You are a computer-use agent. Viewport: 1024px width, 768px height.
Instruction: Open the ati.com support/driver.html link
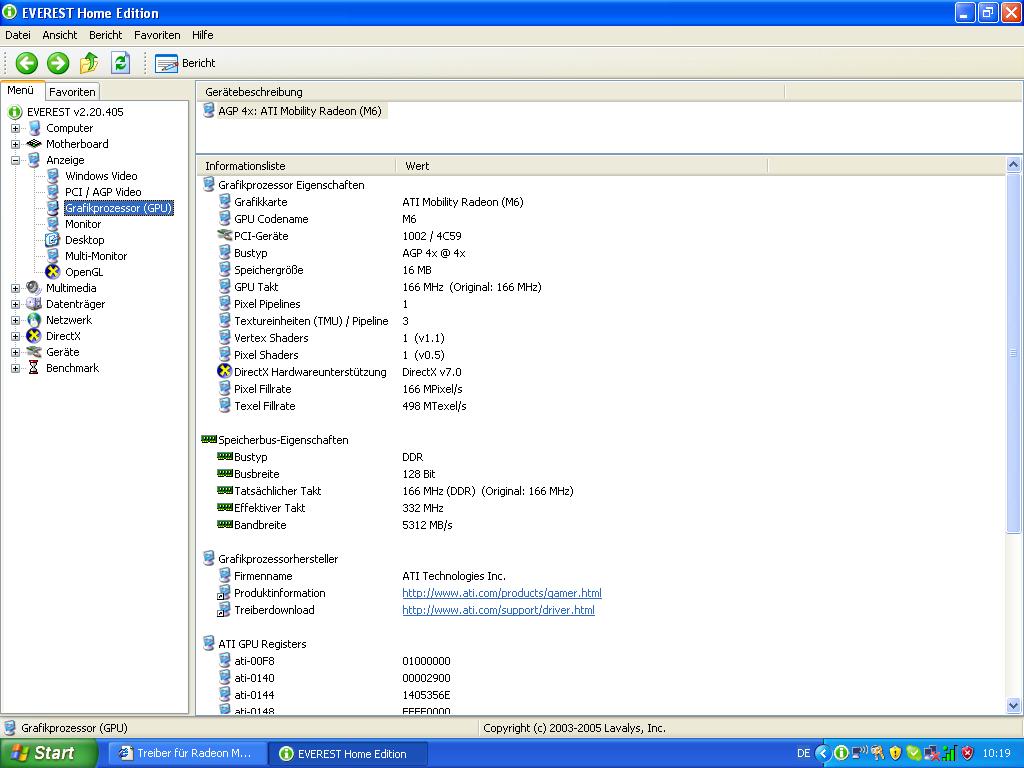(498, 610)
